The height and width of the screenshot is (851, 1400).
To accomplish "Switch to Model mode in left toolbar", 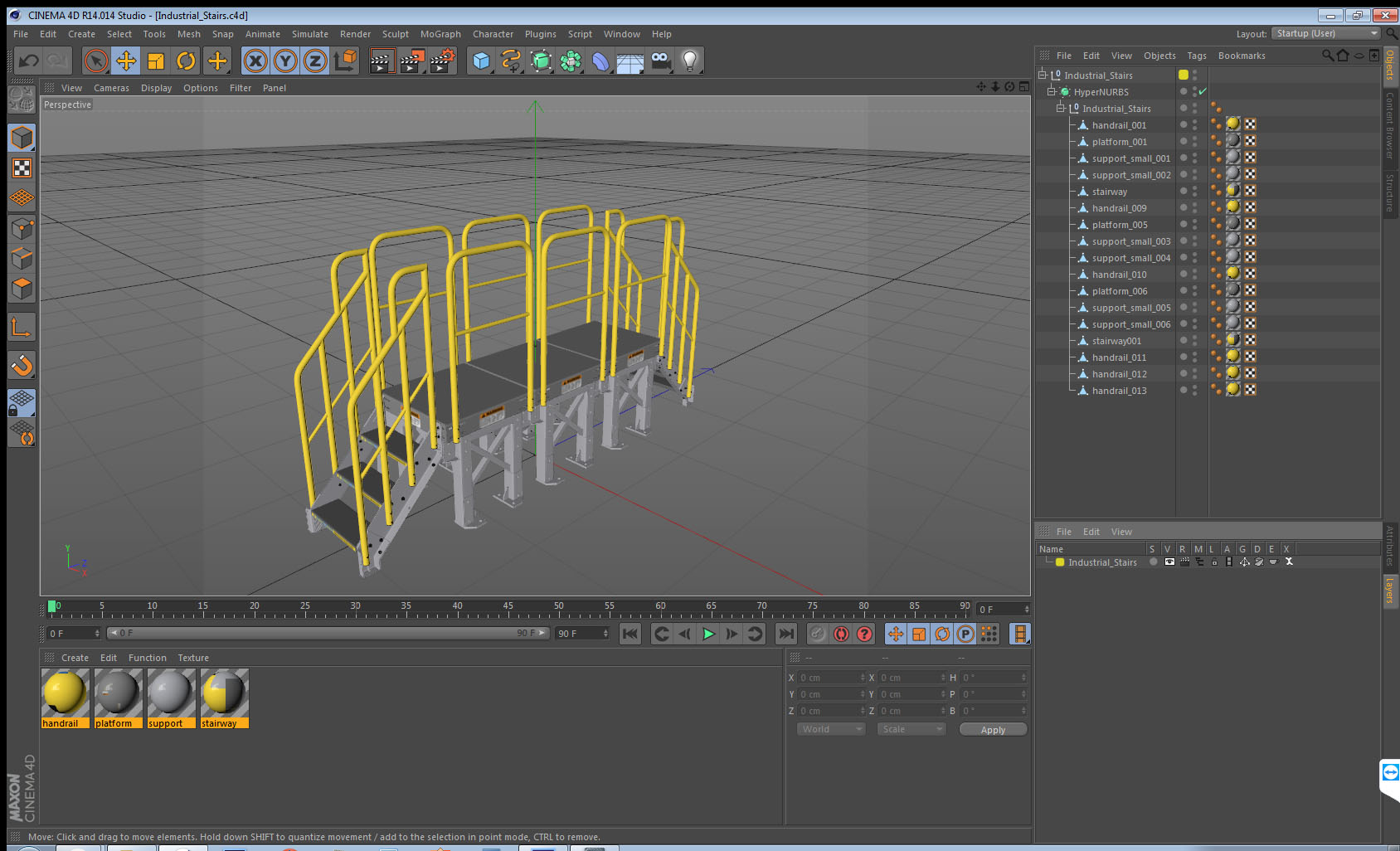I will [x=22, y=138].
